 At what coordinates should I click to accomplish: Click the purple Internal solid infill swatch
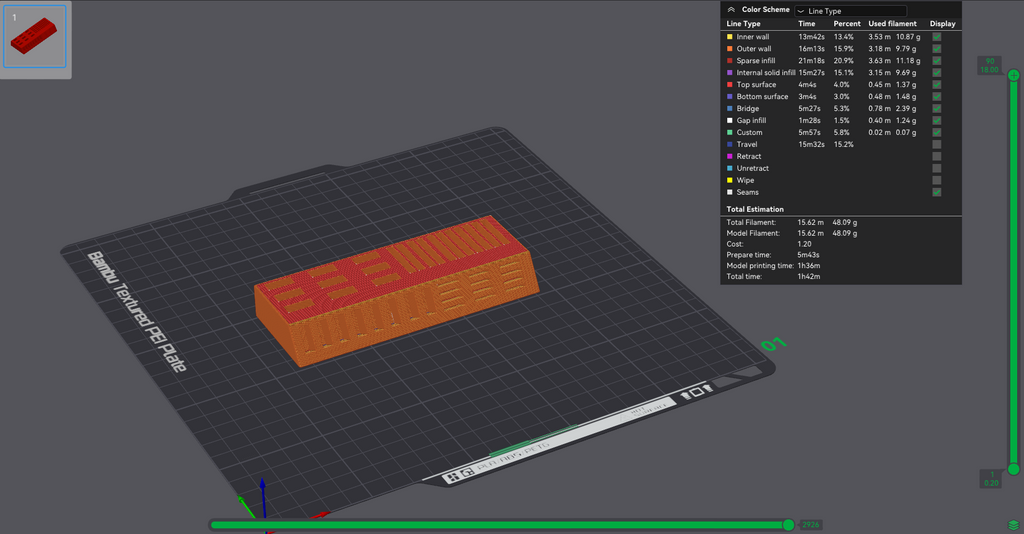pos(729,72)
